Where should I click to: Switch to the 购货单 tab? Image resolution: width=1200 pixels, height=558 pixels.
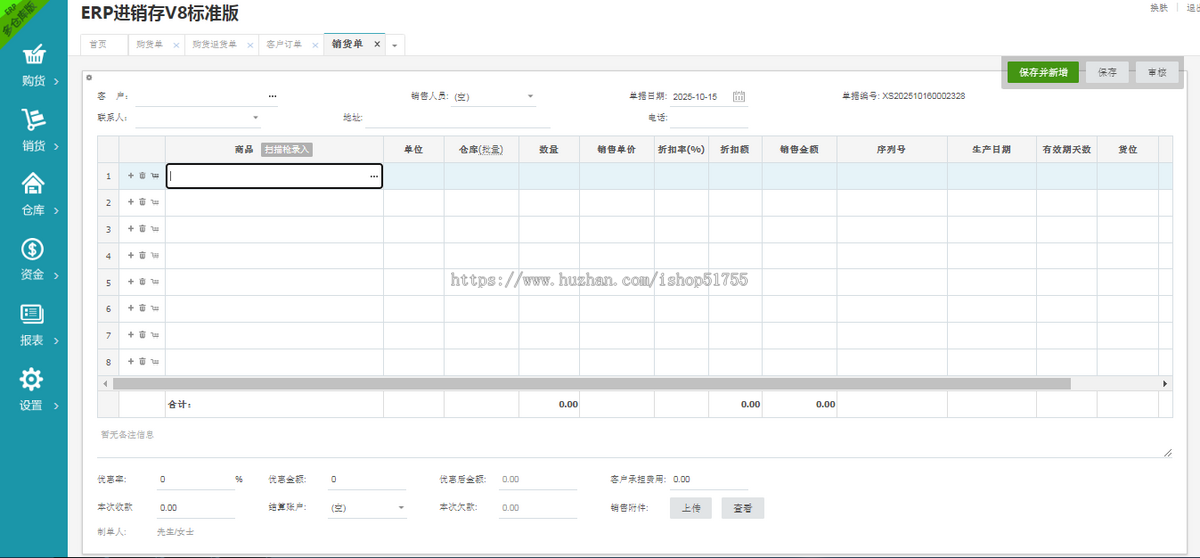(x=150, y=45)
